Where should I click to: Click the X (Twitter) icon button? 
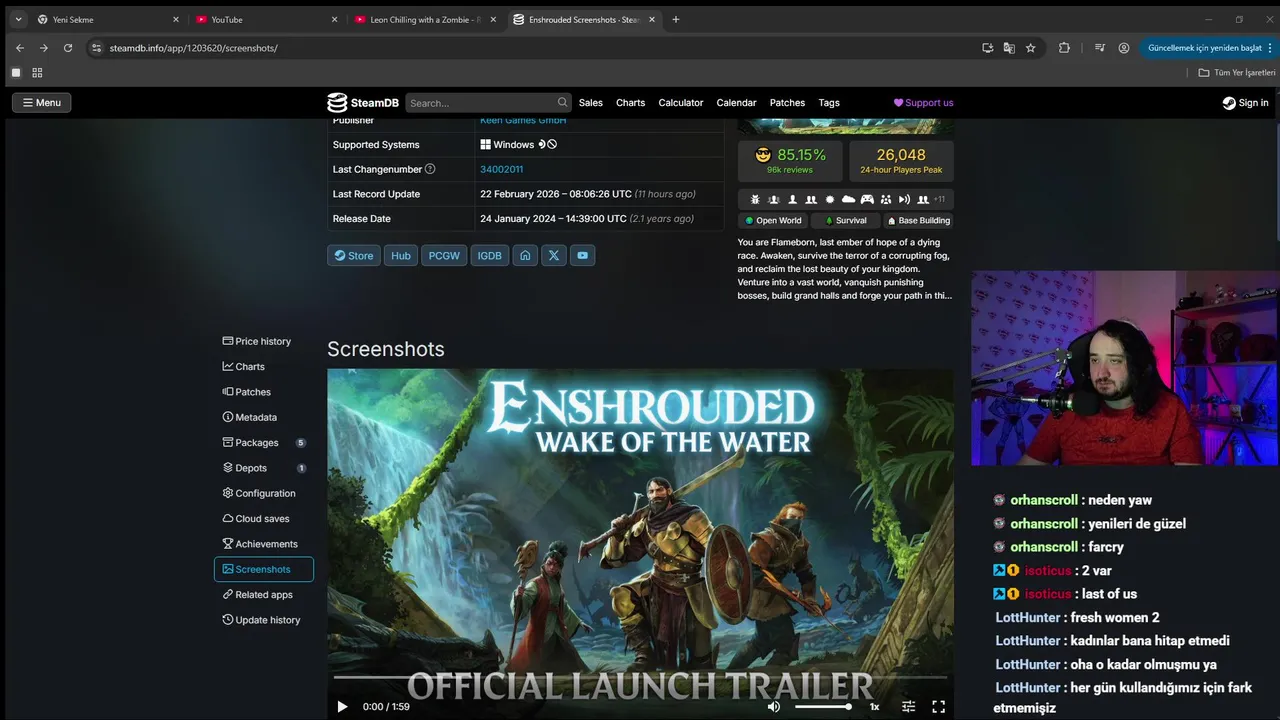(x=553, y=255)
